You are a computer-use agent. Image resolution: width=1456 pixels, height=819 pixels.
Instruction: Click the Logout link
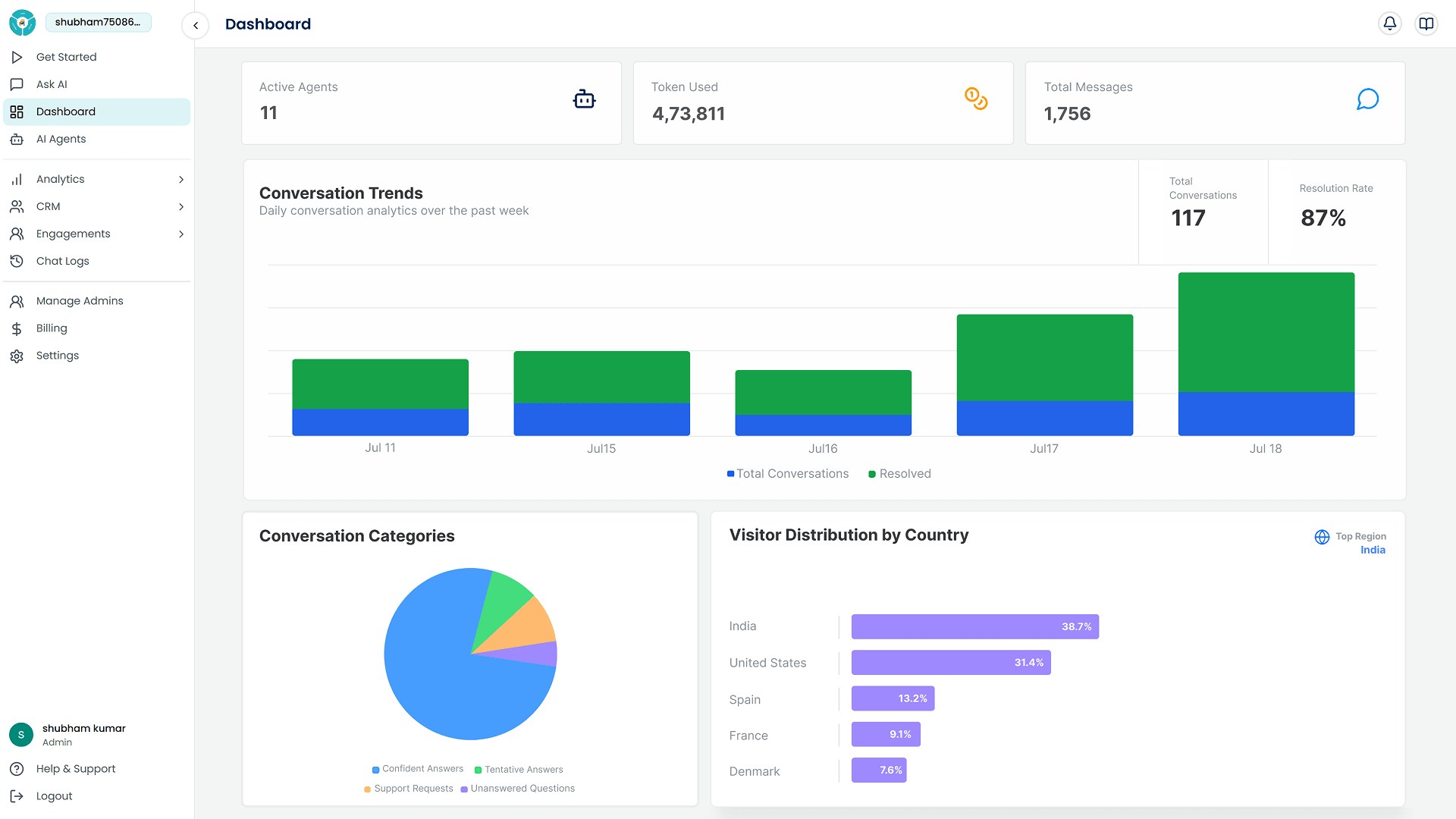click(x=53, y=795)
